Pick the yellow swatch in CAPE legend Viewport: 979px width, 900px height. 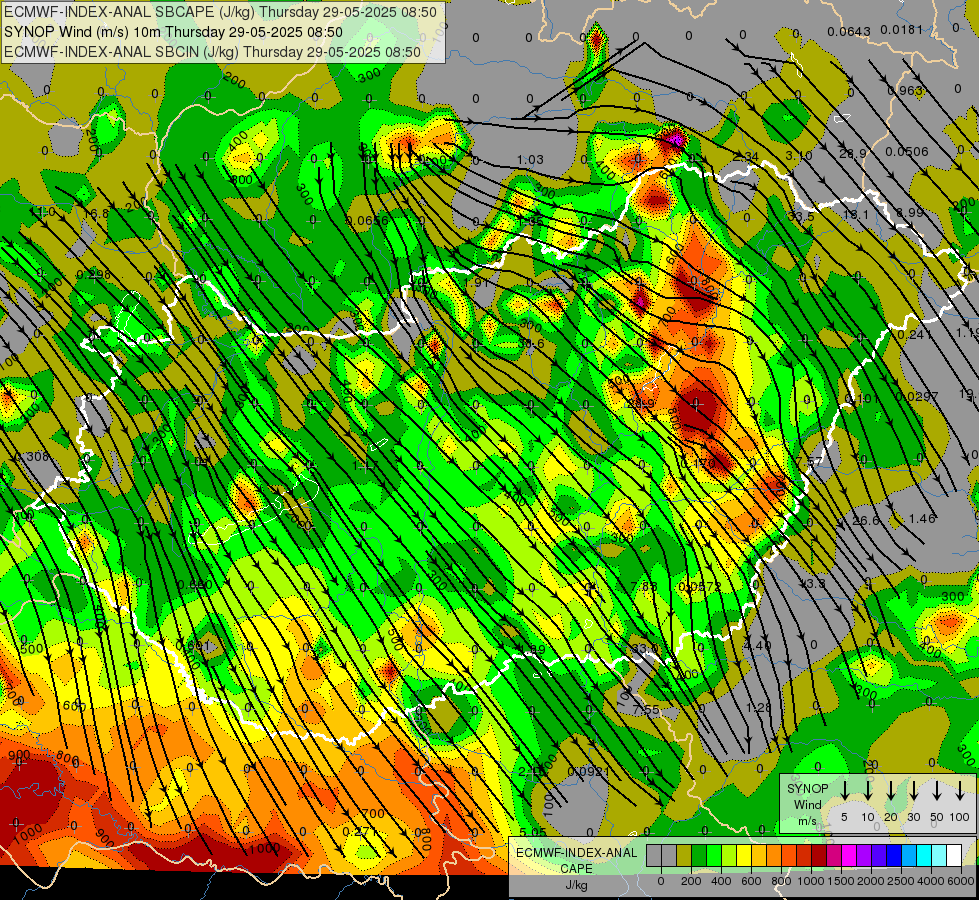click(x=744, y=856)
